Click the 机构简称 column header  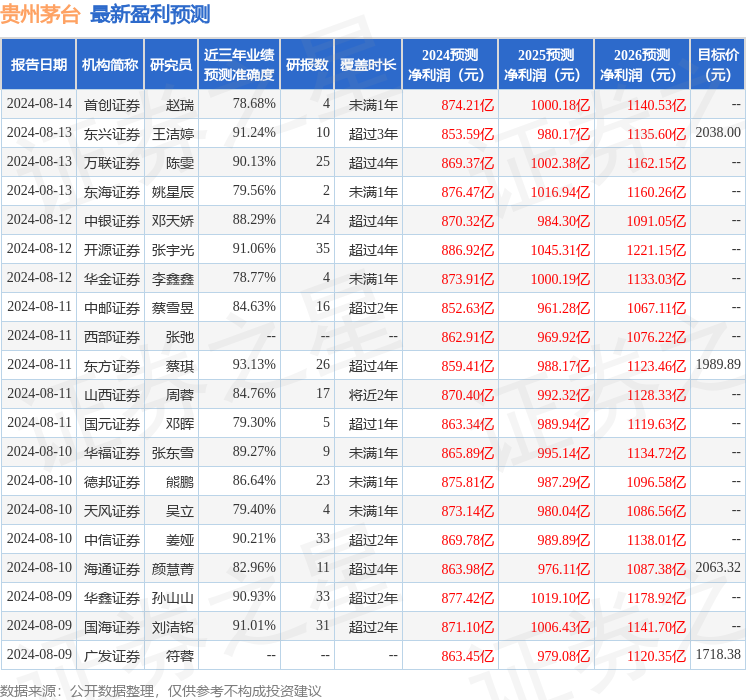(x=110, y=64)
